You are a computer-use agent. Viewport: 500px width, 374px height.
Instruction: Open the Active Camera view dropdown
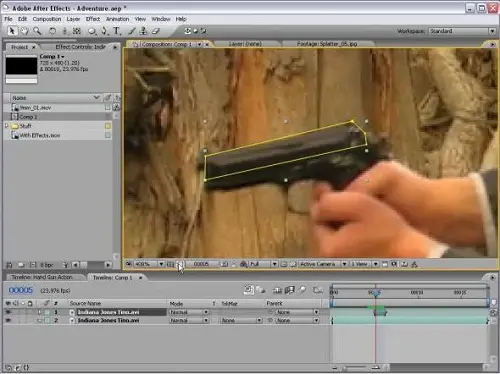pos(323,264)
